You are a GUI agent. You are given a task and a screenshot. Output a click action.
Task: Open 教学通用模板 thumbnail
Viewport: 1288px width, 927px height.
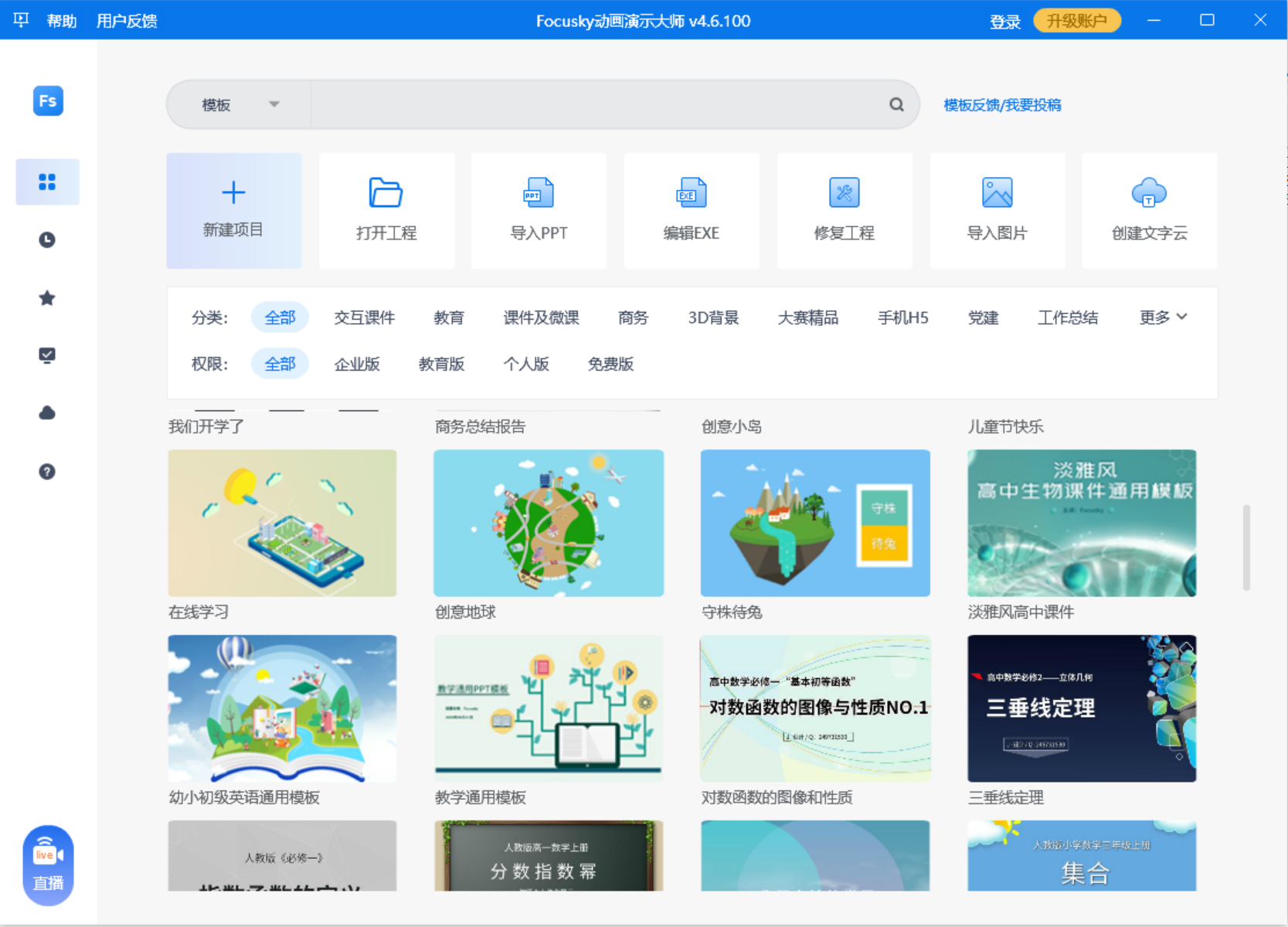(x=549, y=708)
